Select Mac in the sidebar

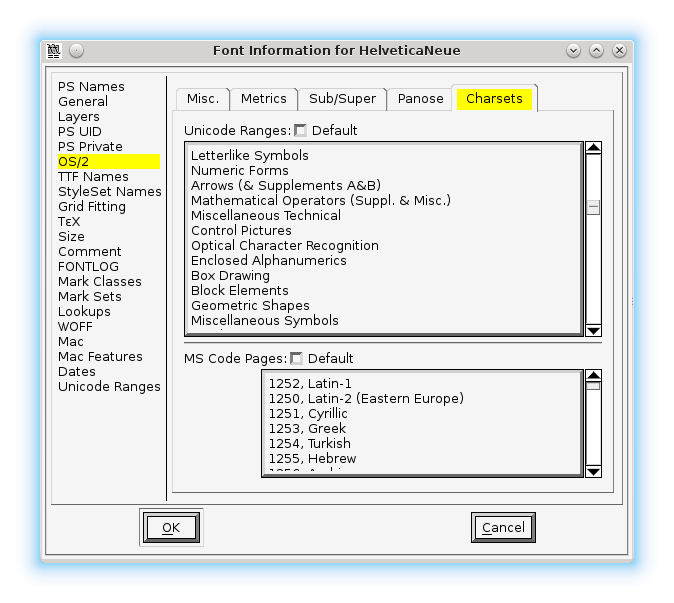70,342
